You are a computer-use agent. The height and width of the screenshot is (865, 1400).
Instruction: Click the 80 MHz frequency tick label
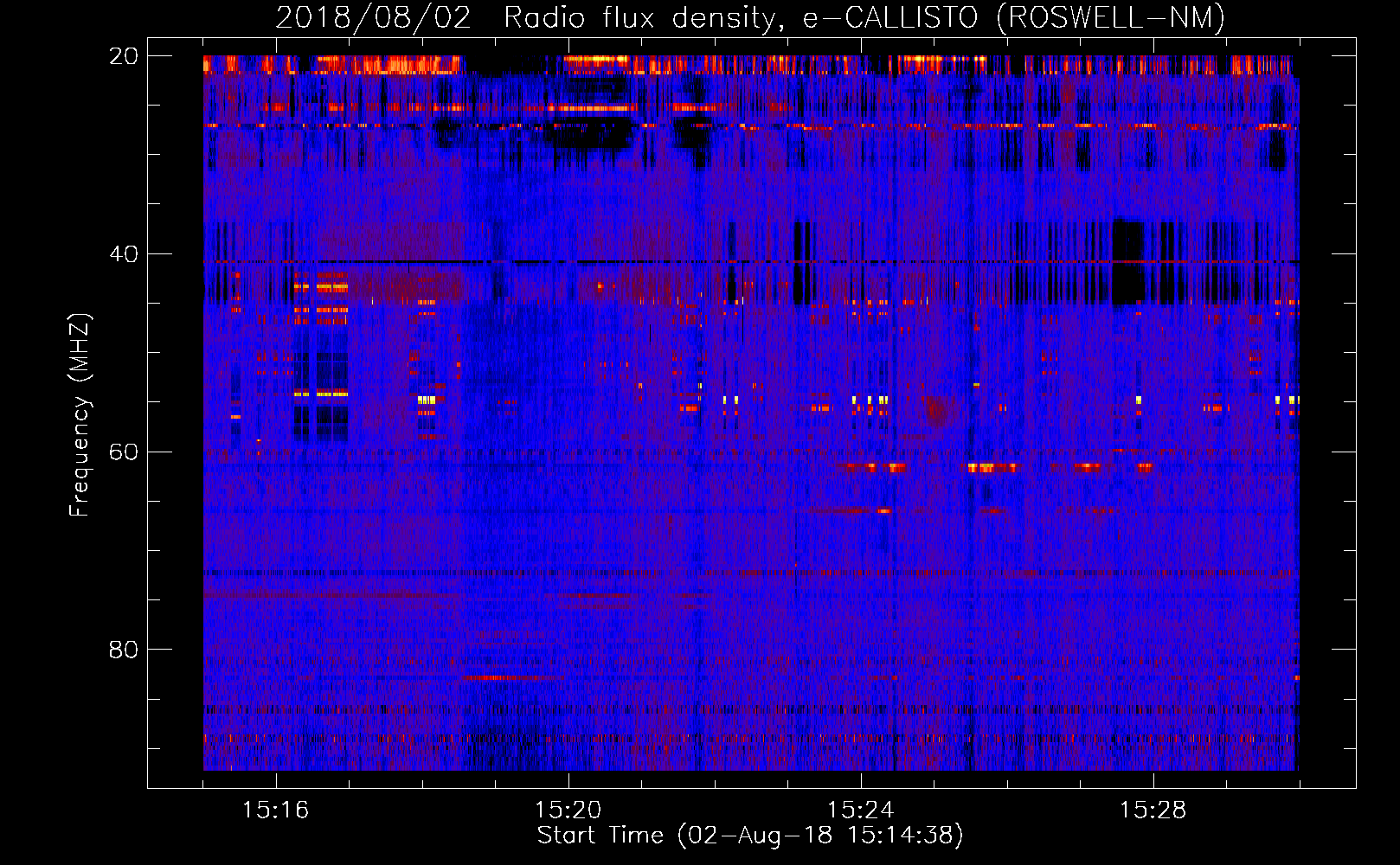tap(123, 650)
